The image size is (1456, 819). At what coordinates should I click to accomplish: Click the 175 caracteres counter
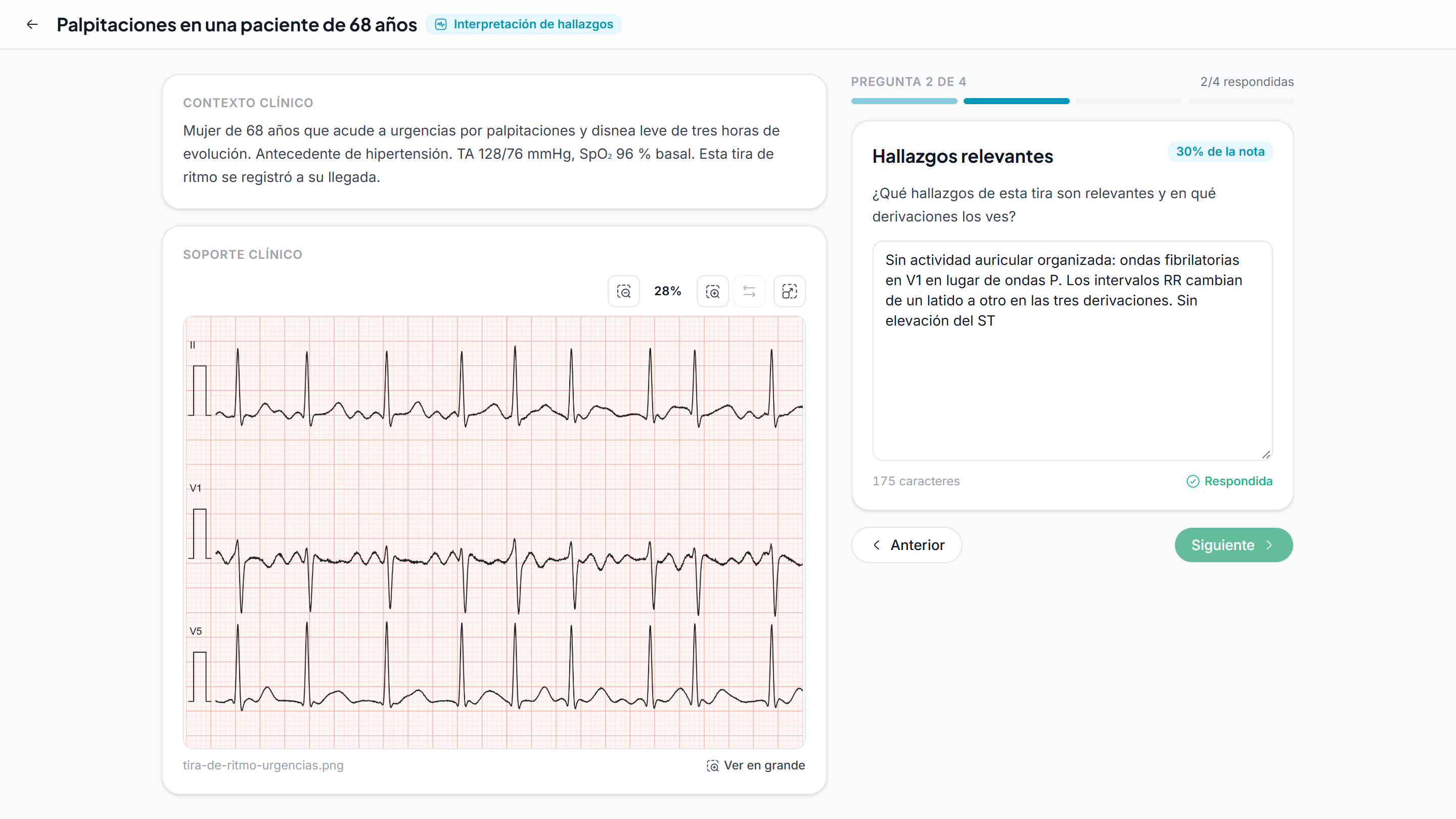(x=916, y=481)
